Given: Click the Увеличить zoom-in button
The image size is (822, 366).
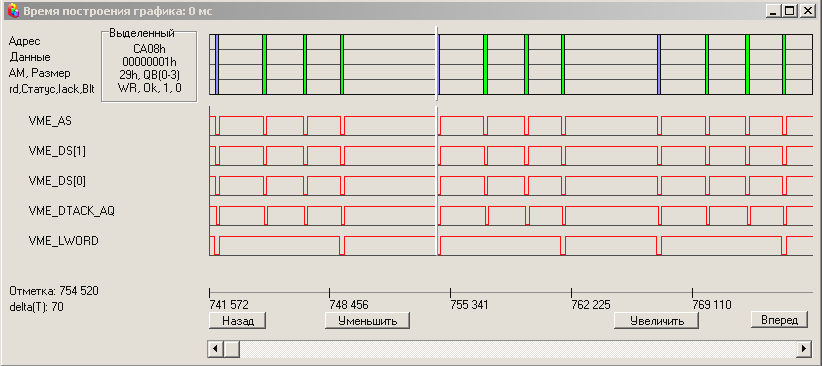Looking at the screenshot, I should pyautogui.click(x=657, y=320).
